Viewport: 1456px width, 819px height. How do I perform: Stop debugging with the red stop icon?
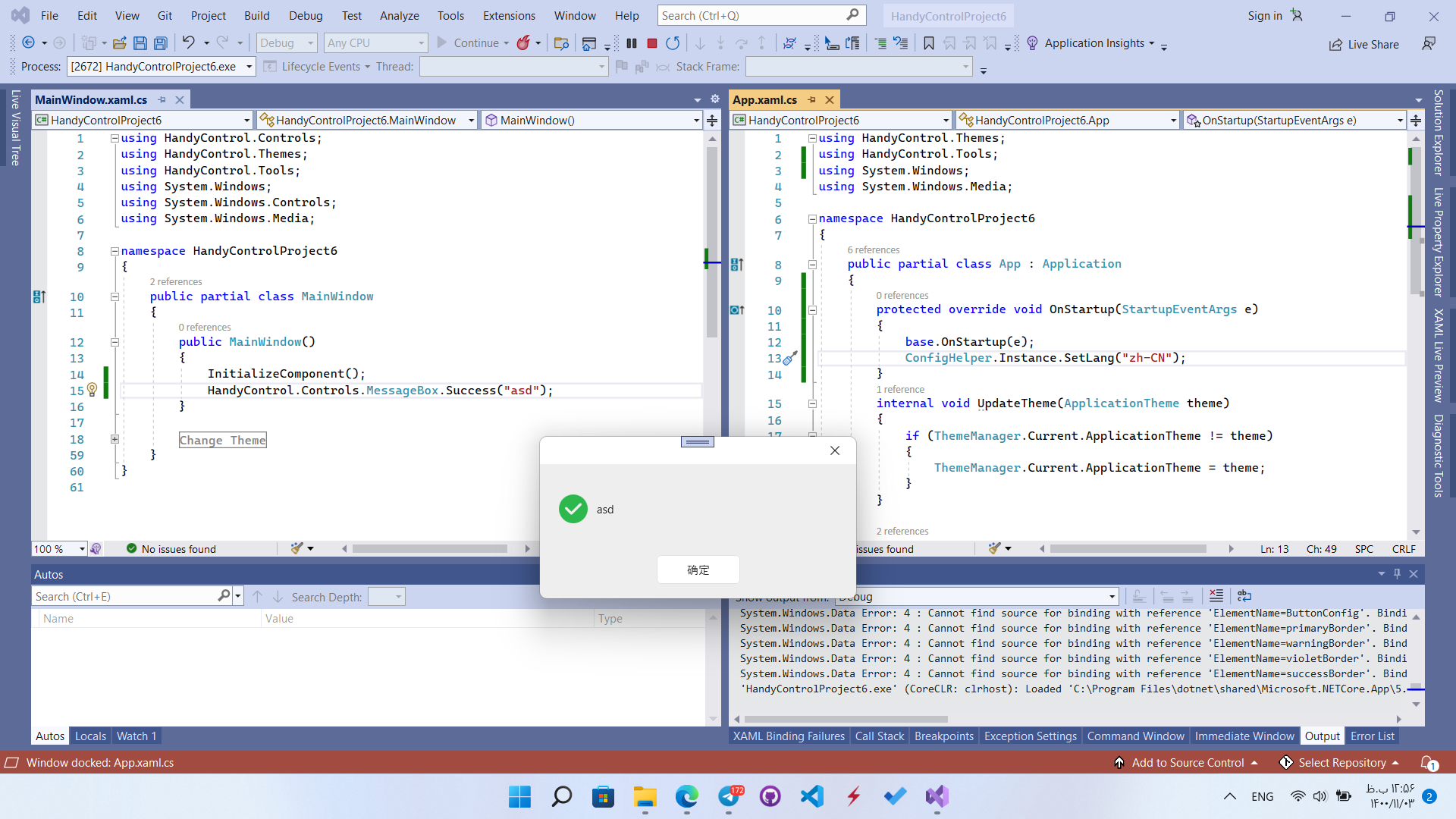[x=651, y=43]
